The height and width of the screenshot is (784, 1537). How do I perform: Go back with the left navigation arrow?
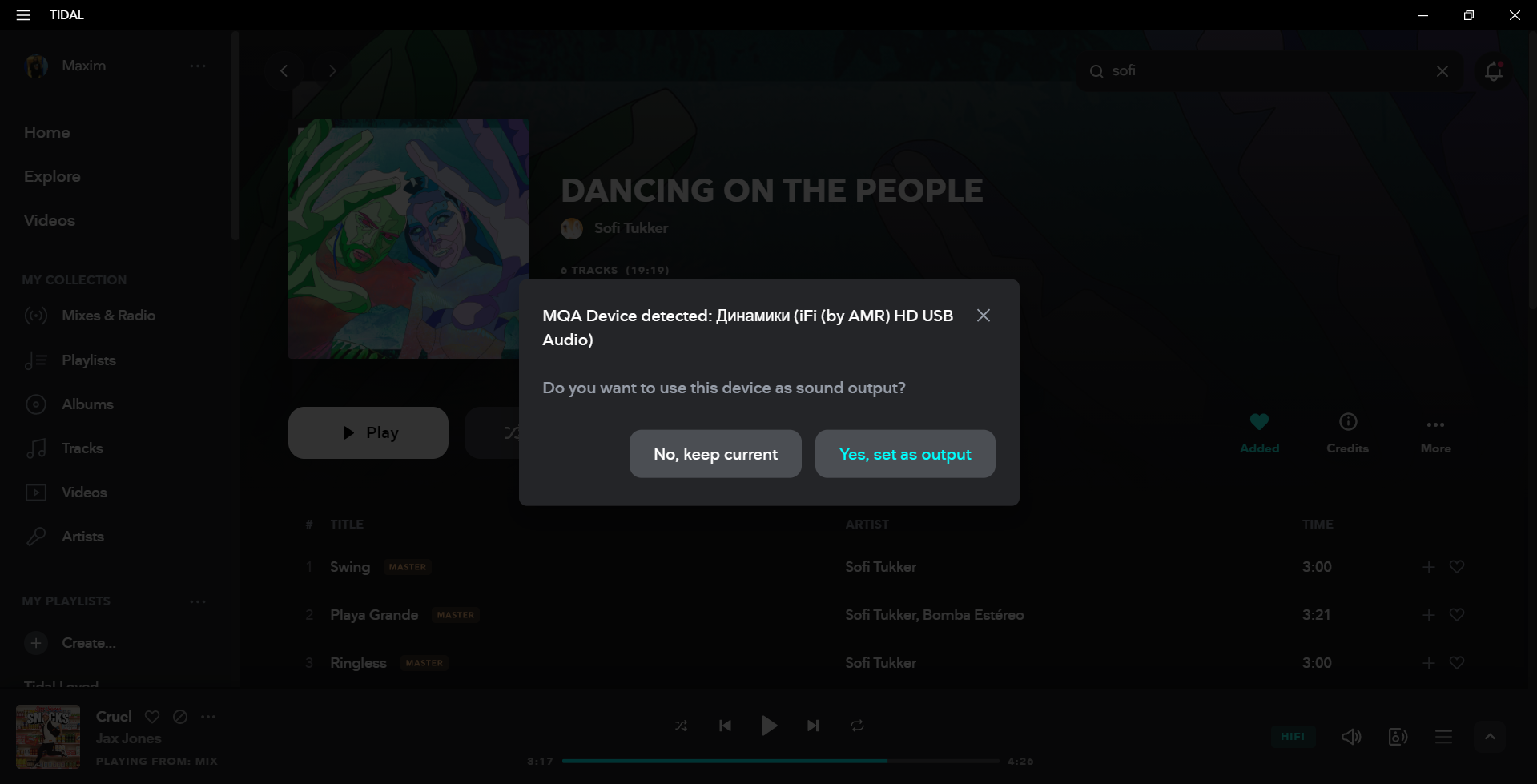tap(284, 71)
